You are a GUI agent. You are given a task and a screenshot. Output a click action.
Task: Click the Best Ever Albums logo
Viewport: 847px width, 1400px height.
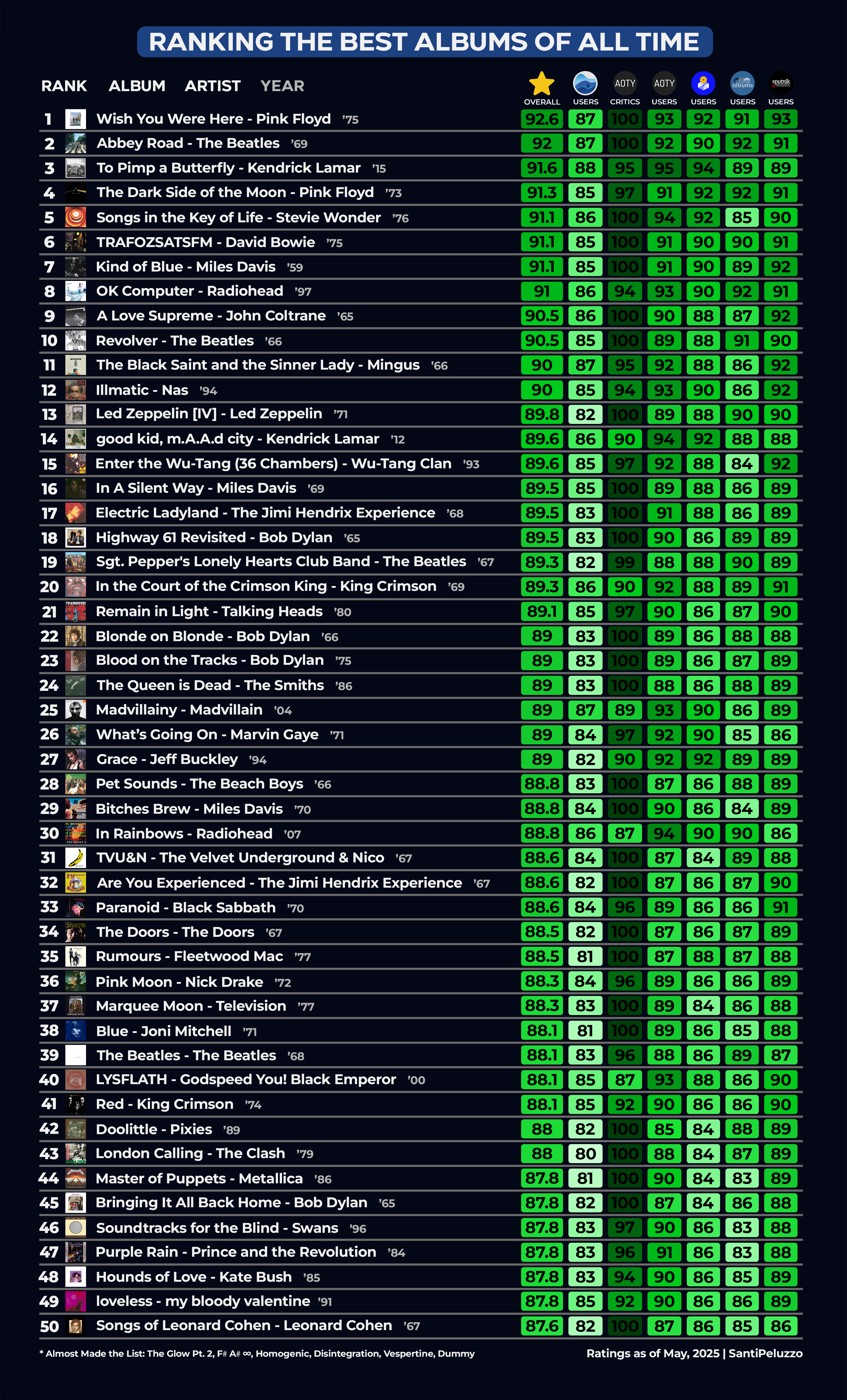(x=742, y=84)
